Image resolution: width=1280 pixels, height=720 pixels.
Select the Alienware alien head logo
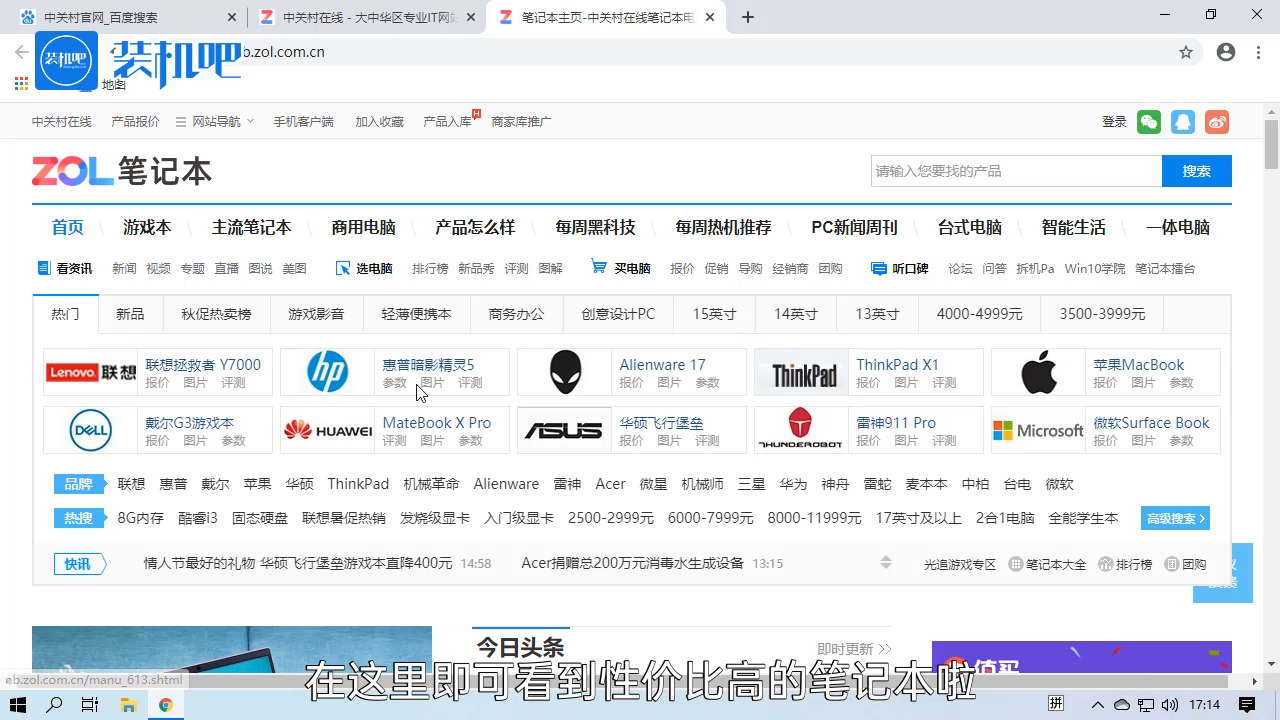pos(564,371)
